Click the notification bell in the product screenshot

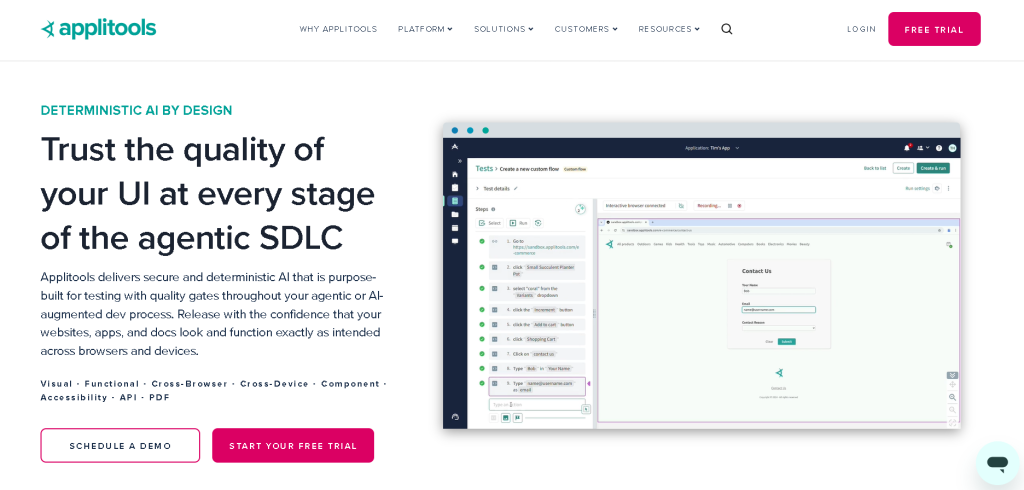(x=907, y=148)
